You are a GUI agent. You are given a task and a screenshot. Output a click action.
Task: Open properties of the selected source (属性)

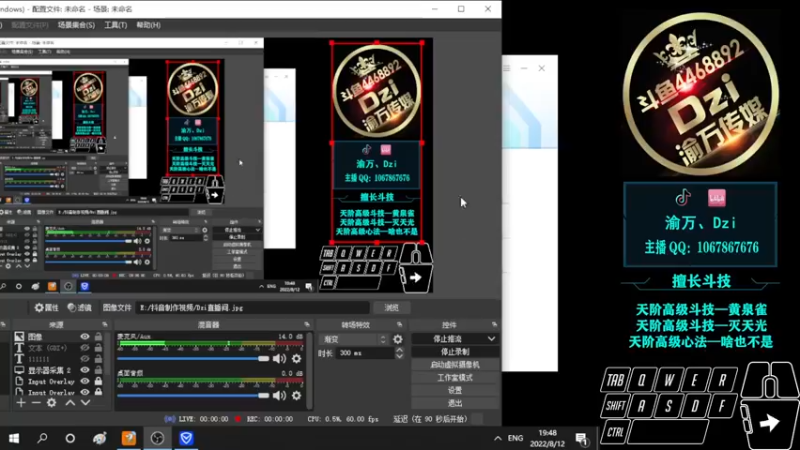(x=46, y=308)
